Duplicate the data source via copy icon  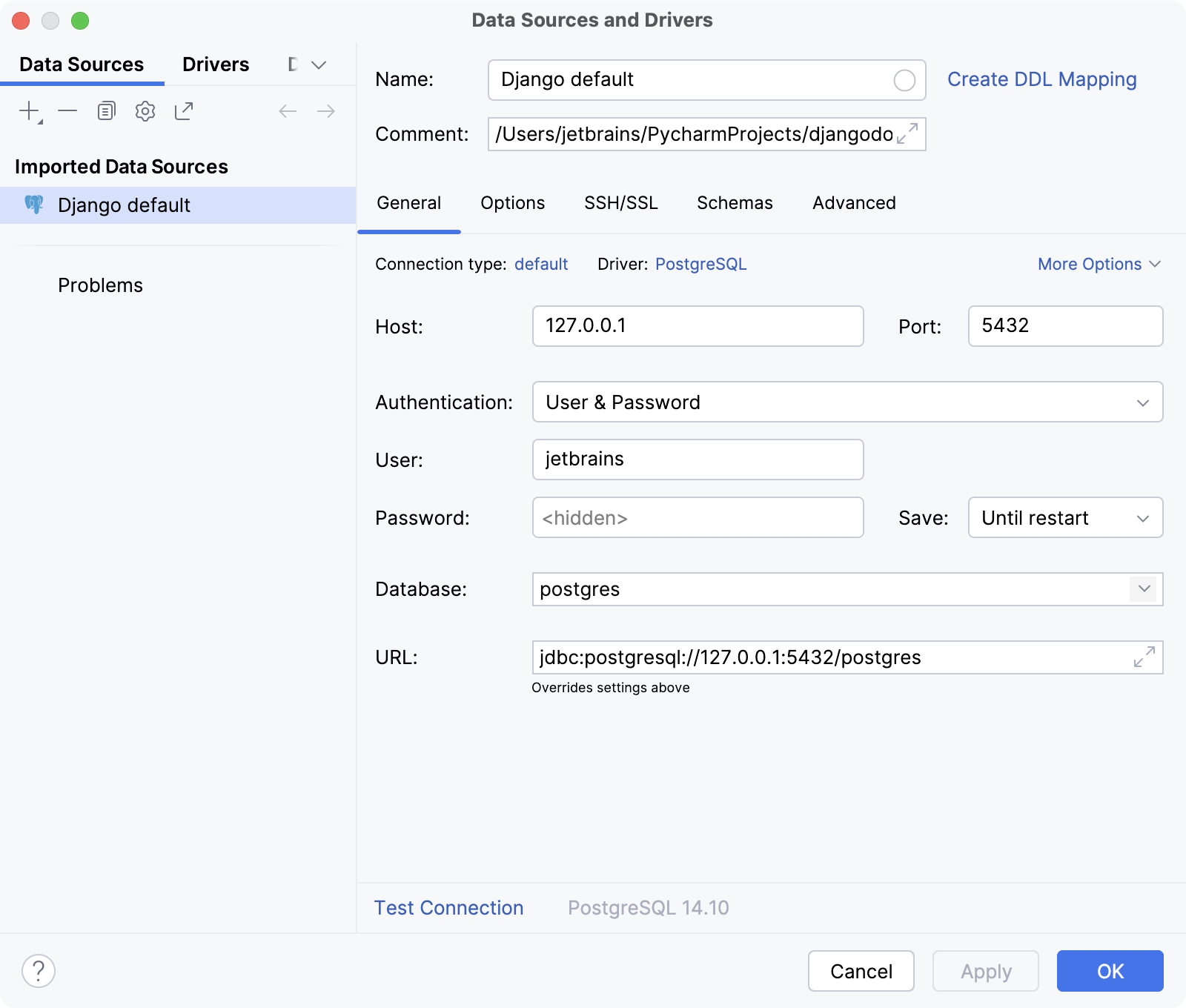coord(106,110)
